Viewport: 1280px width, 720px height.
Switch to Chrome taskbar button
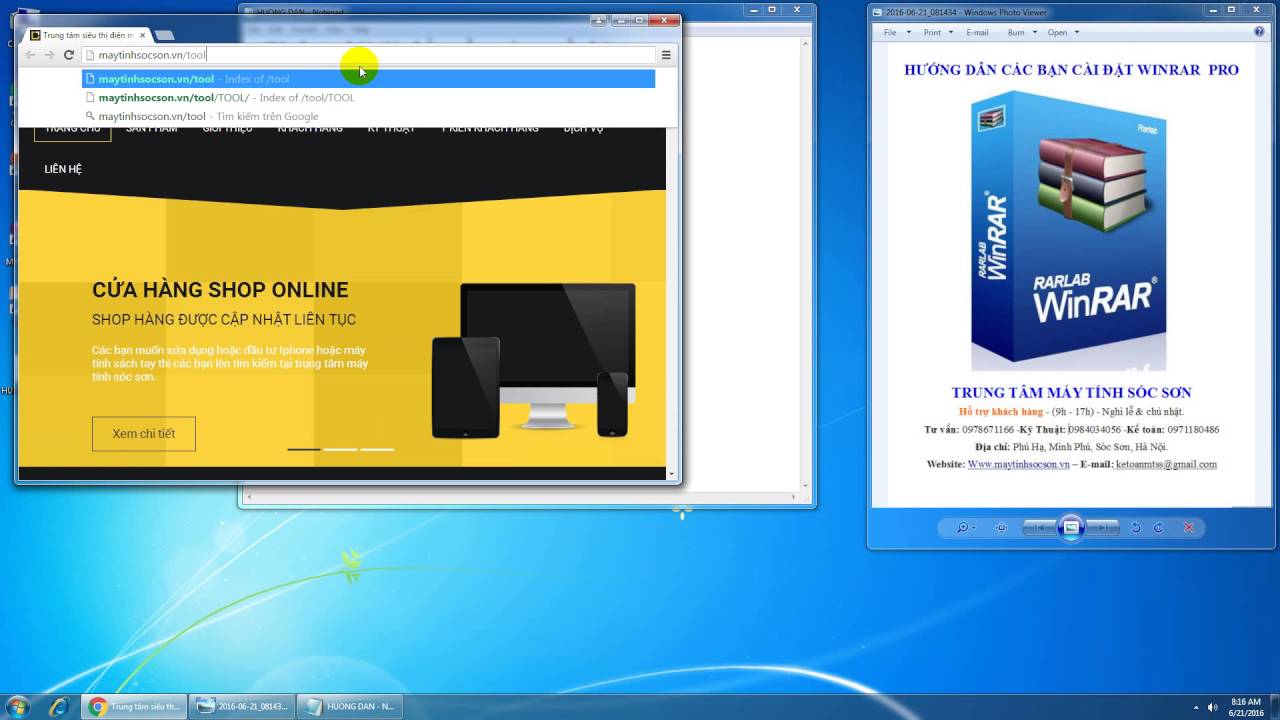point(134,706)
